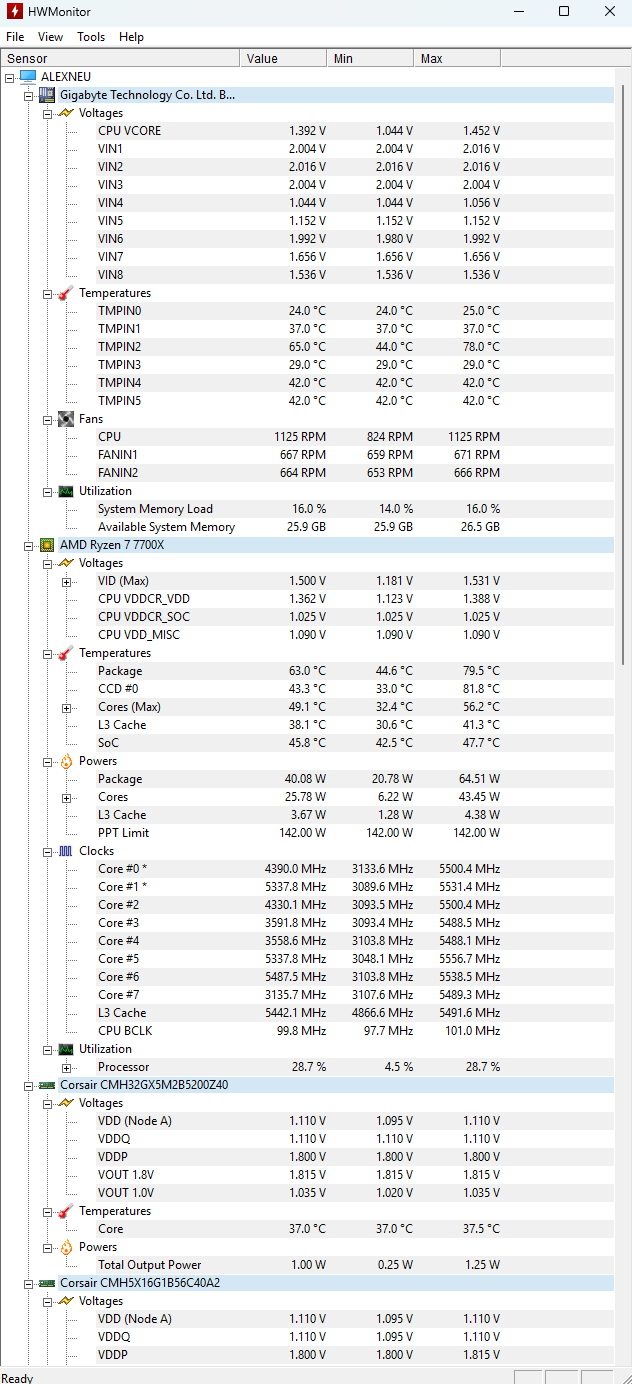Collapse the AMD Ryzen 7 7700X node
Image resolution: width=632 pixels, height=1384 pixels.
click(x=29, y=545)
